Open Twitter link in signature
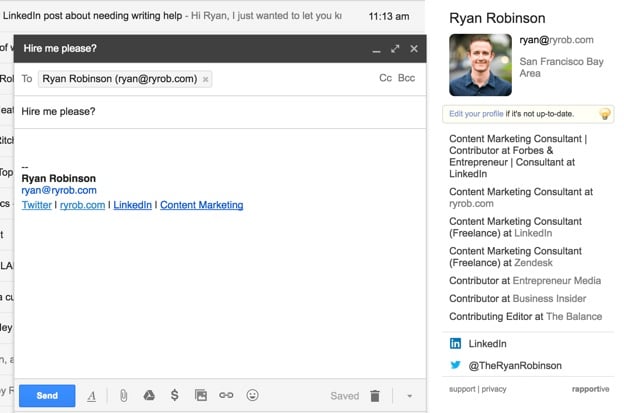Viewport: 624px width, 413px height. point(36,205)
